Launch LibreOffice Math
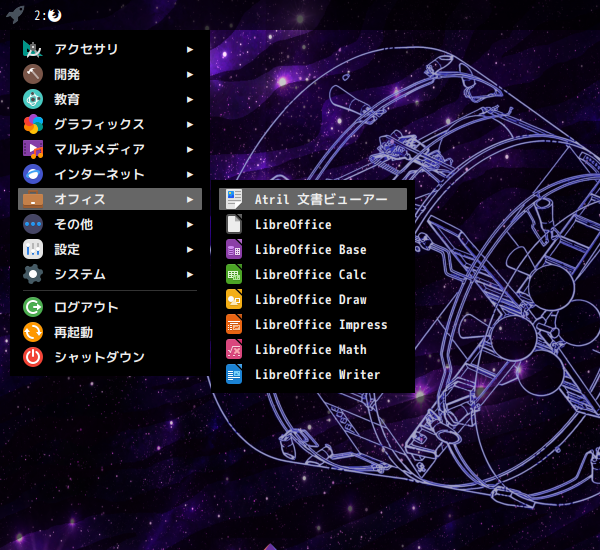Image resolution: width=600 pixels, height=550 pixels. pyautogui.click(x=313, y=349)
